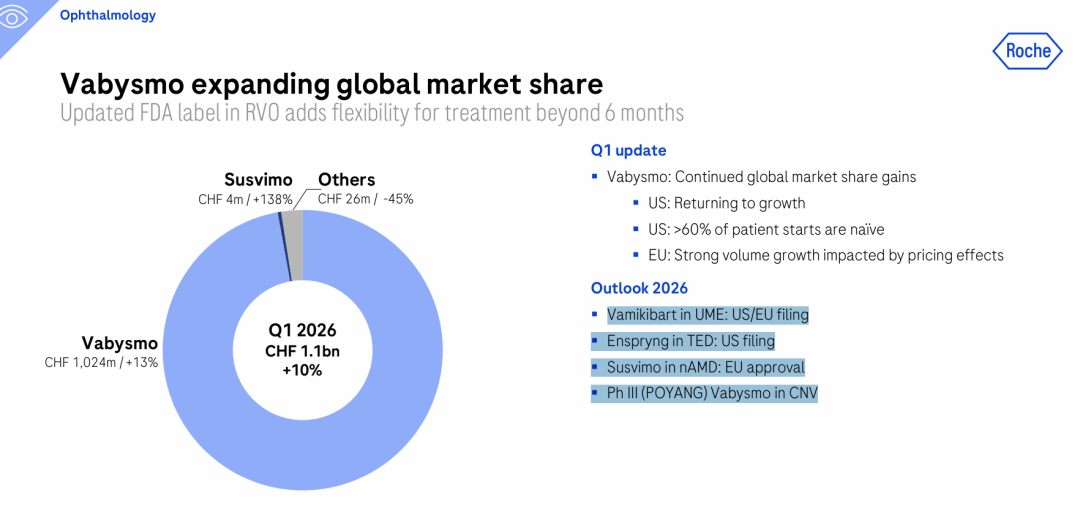Image resolution: width=1080 pixels, height=506 pixels.
Task: Select the Ophthalmology section label
Action: (107, 16)
